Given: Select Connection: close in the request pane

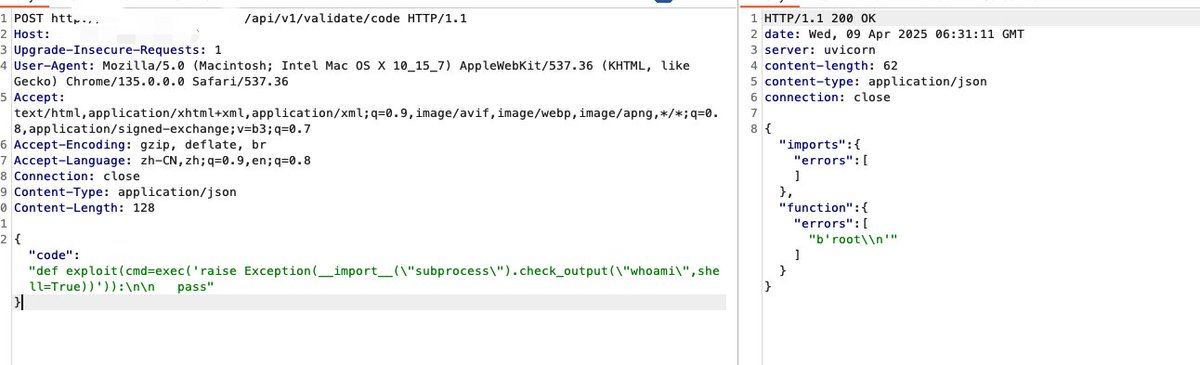Looking at the screenshot, I should (x=77, y=176).
